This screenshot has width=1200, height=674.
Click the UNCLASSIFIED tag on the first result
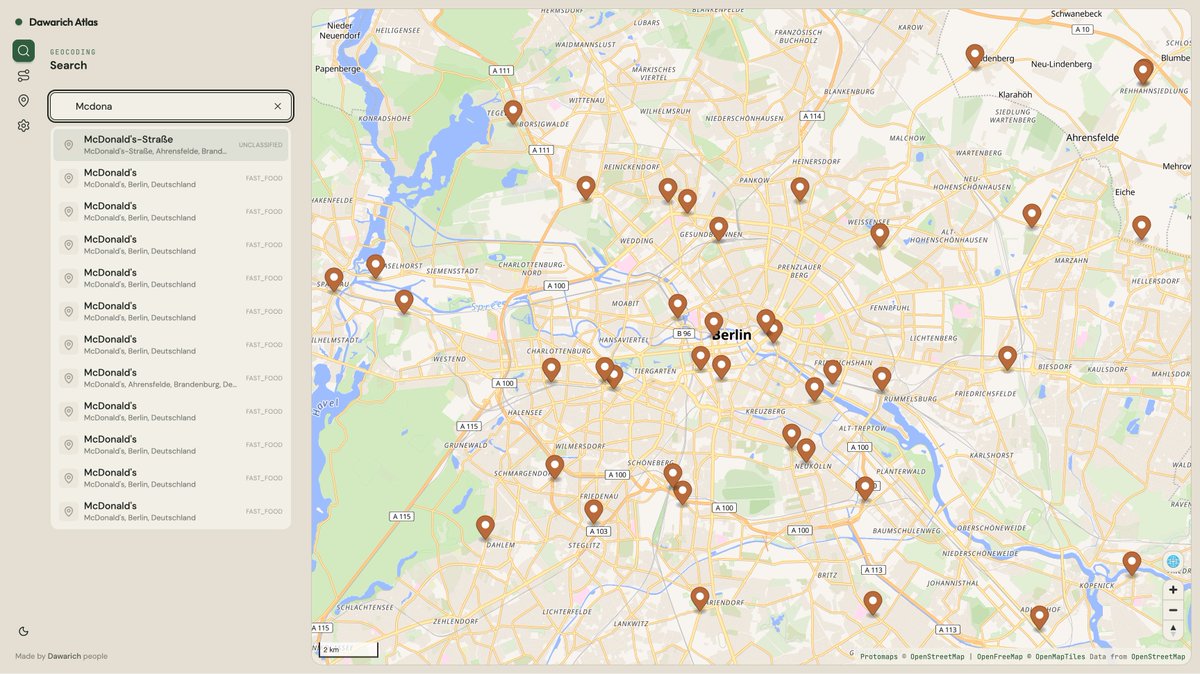(260, 145)
